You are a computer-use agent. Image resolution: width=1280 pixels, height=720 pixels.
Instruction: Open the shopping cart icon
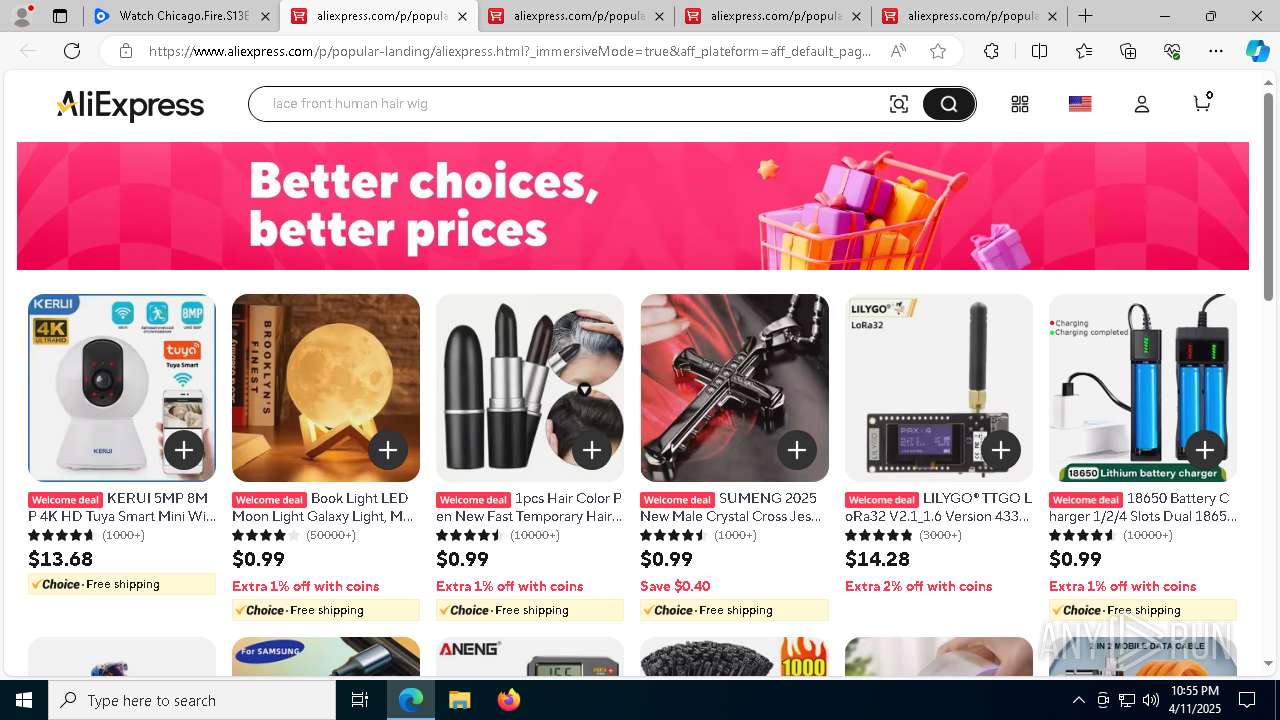pos(1203,103)
